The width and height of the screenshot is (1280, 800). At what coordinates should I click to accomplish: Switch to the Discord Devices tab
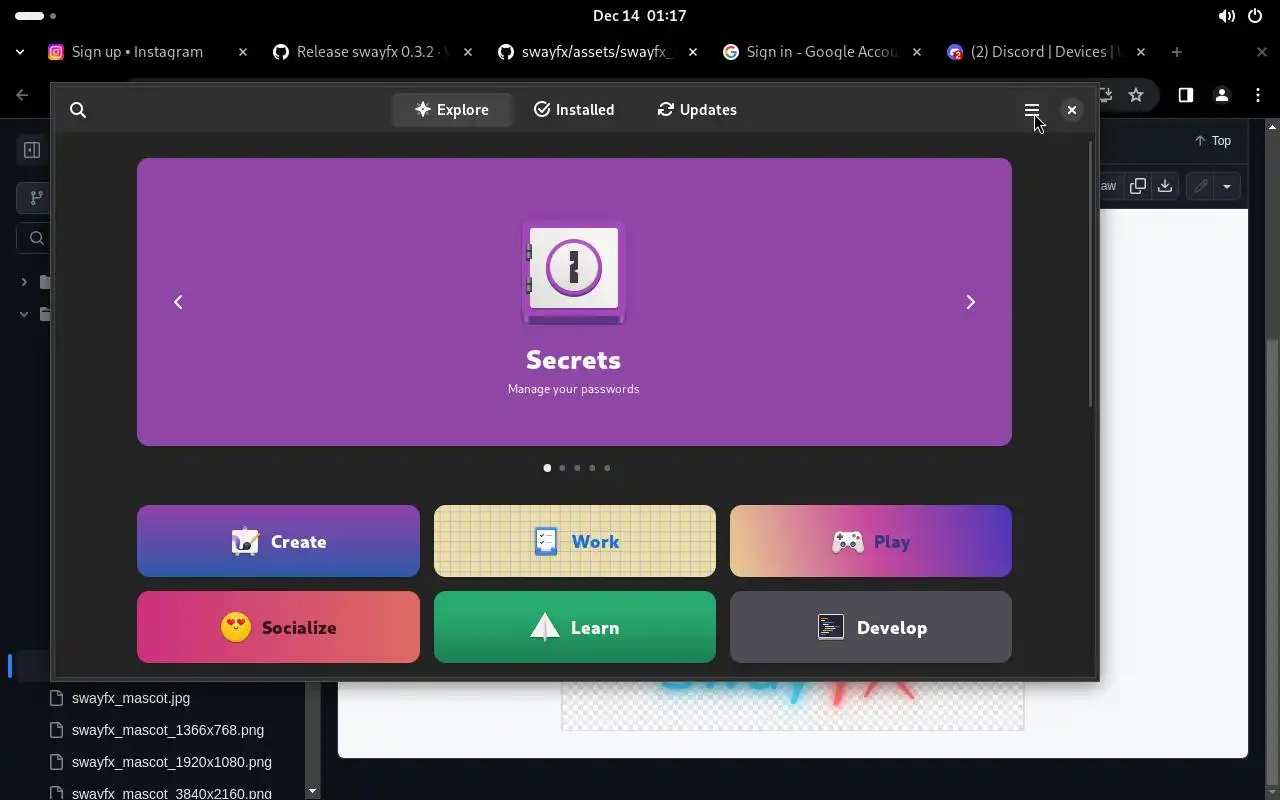pyautogui.click(x=1046, y=52)
